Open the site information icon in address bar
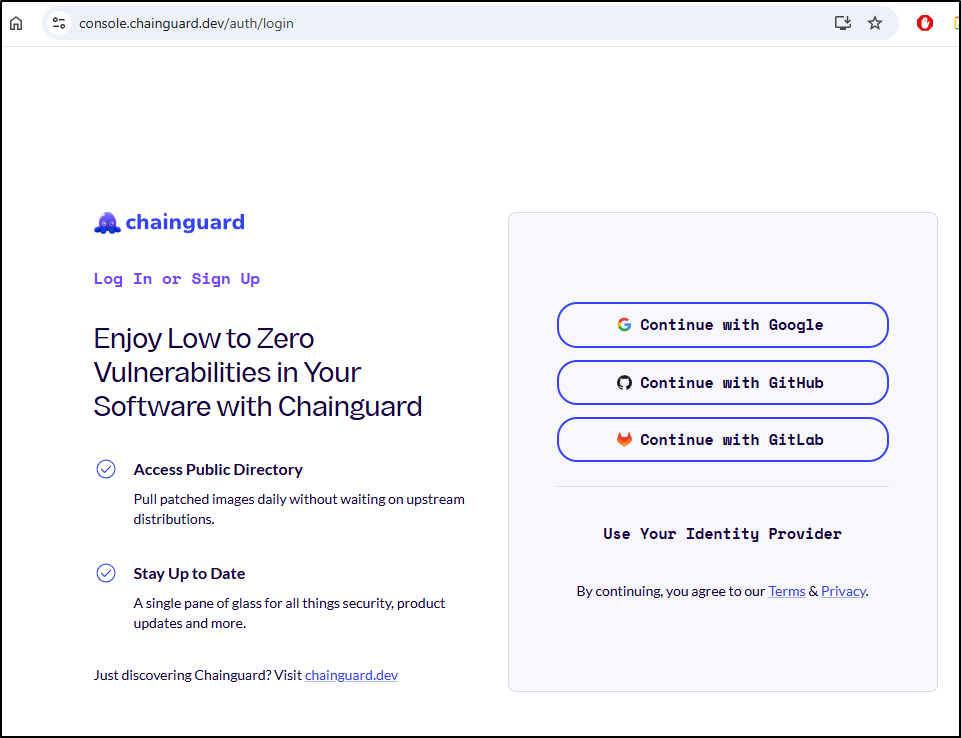961x738 pixels. 59,23
